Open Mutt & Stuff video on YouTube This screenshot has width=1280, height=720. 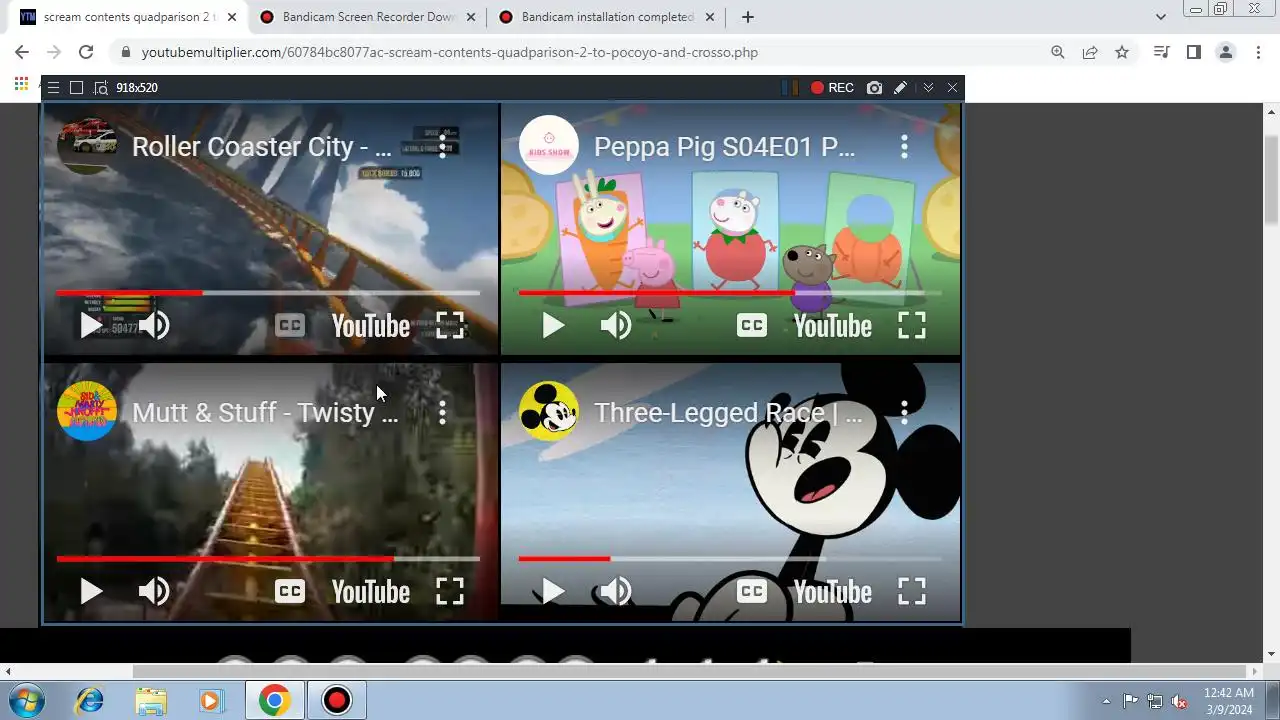(x=370, y=592)
